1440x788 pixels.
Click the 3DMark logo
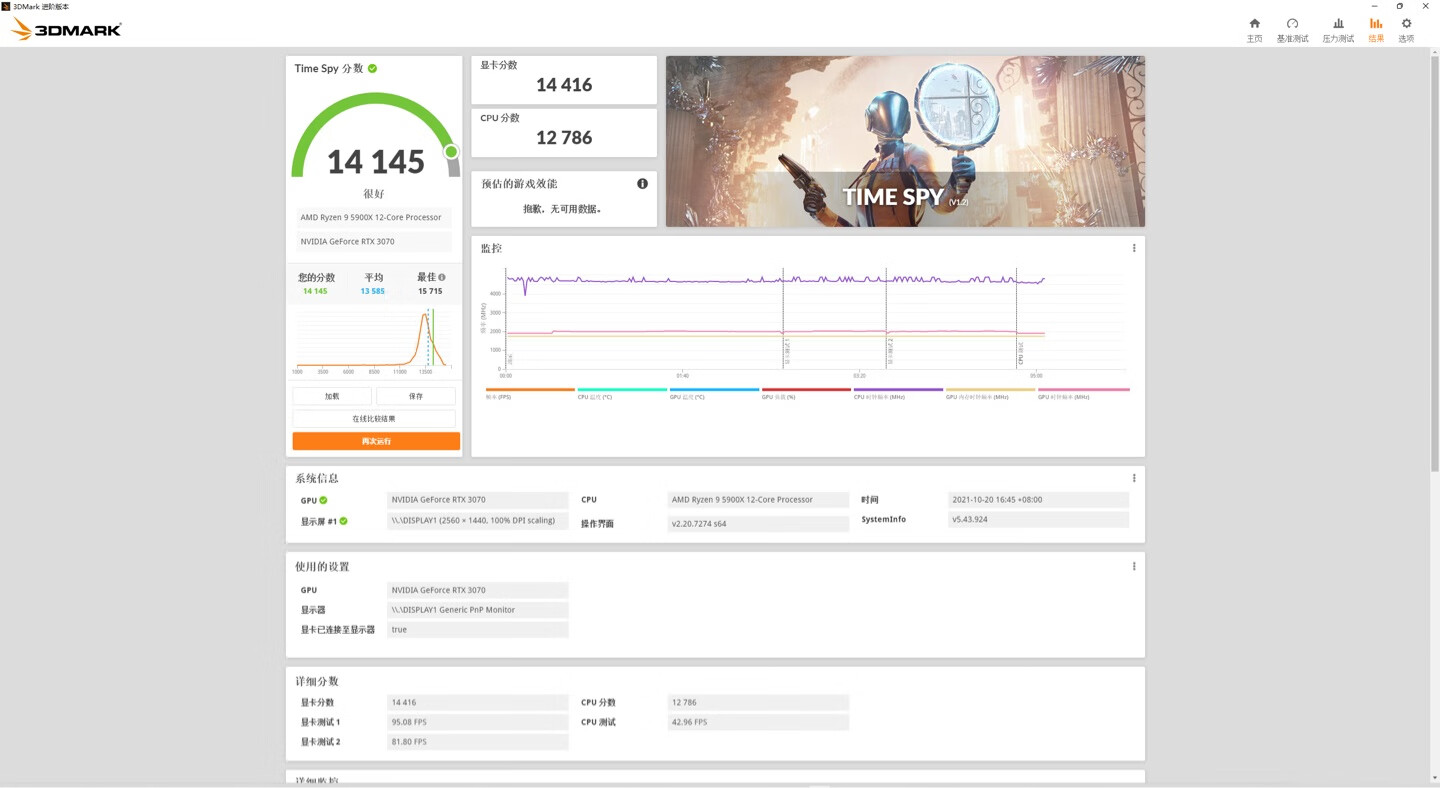click(65, 29)
